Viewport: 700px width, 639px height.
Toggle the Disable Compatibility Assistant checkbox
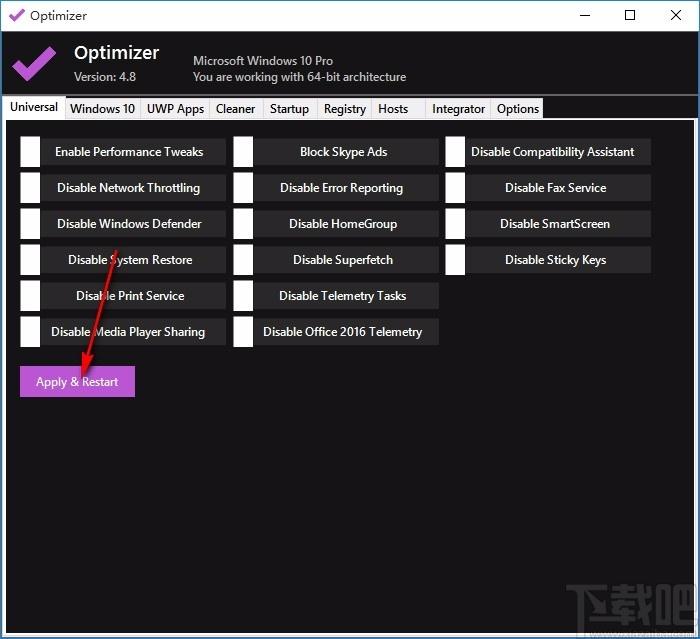point(455,152)
